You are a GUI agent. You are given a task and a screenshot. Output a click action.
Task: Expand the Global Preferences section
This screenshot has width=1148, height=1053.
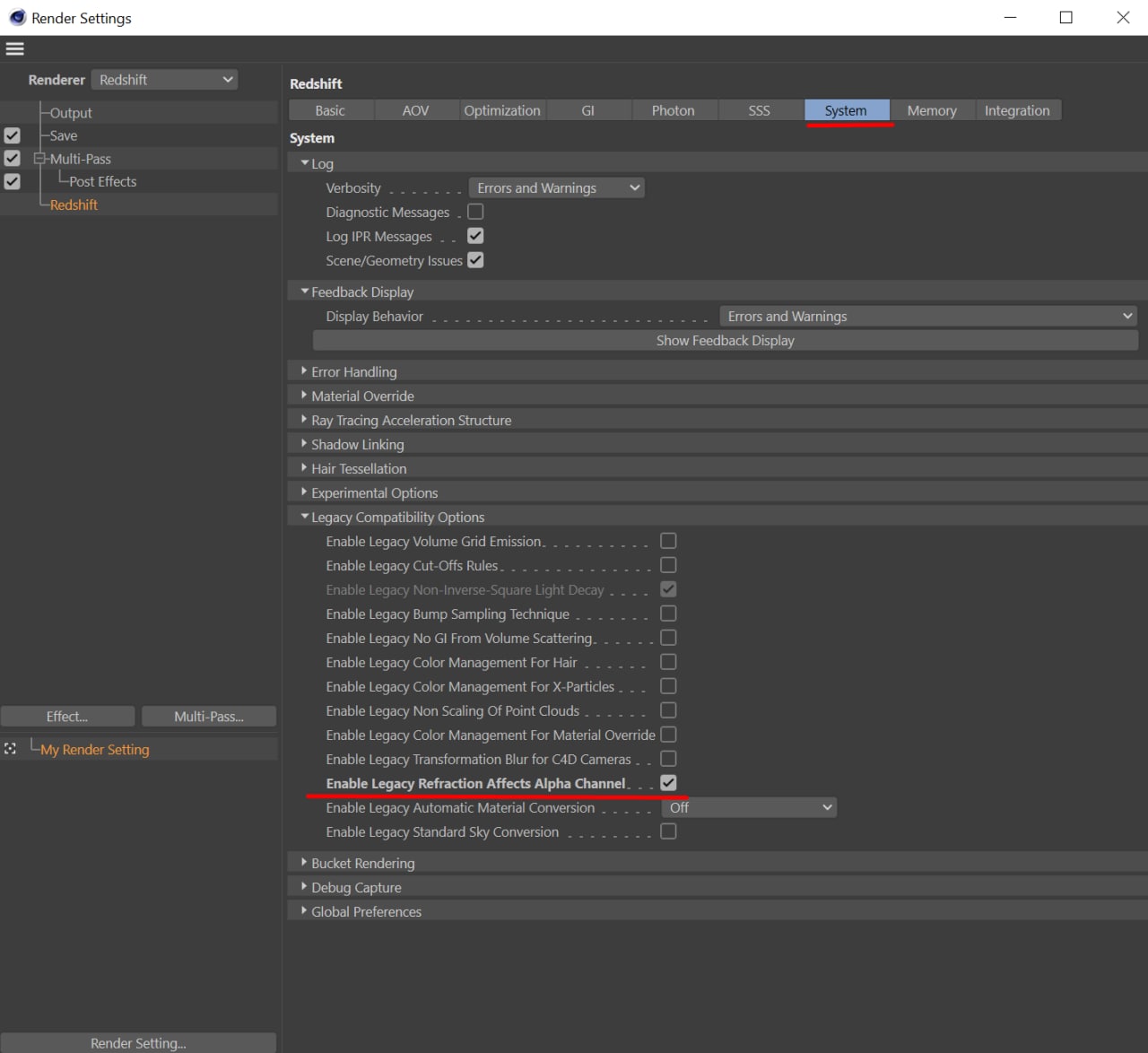click(x=305, y=911)
